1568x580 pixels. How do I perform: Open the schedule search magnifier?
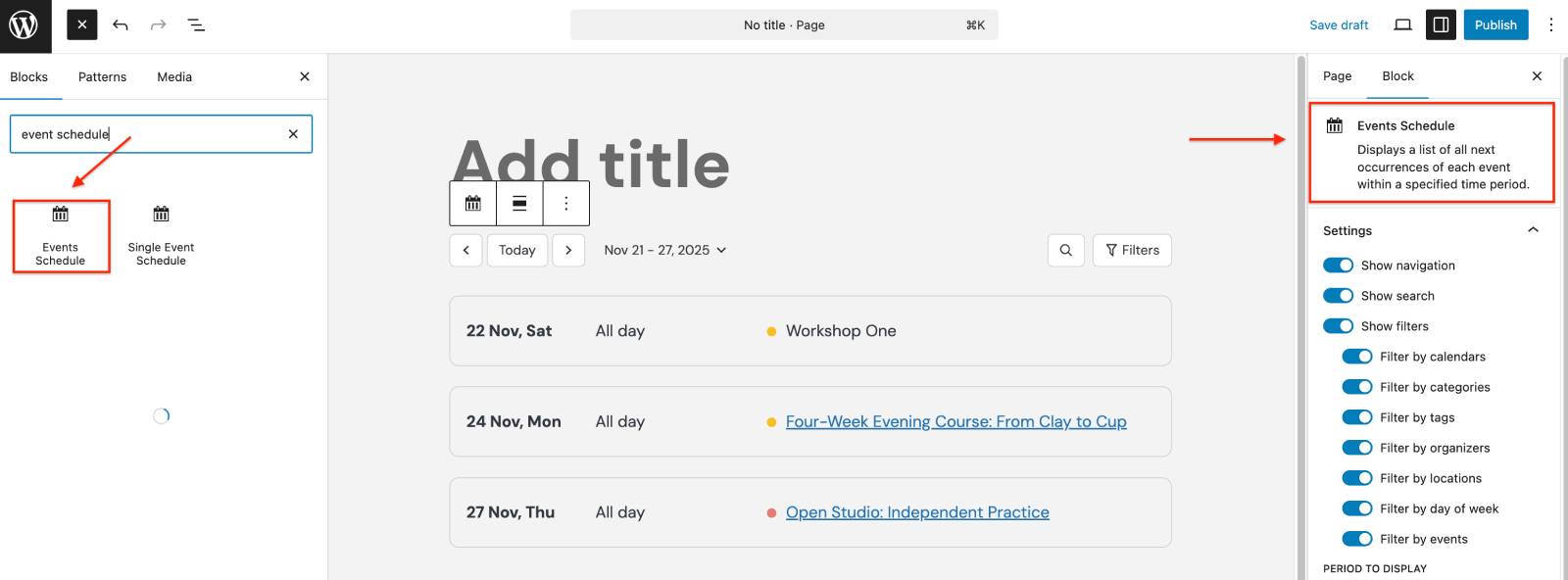point(1065,251)
